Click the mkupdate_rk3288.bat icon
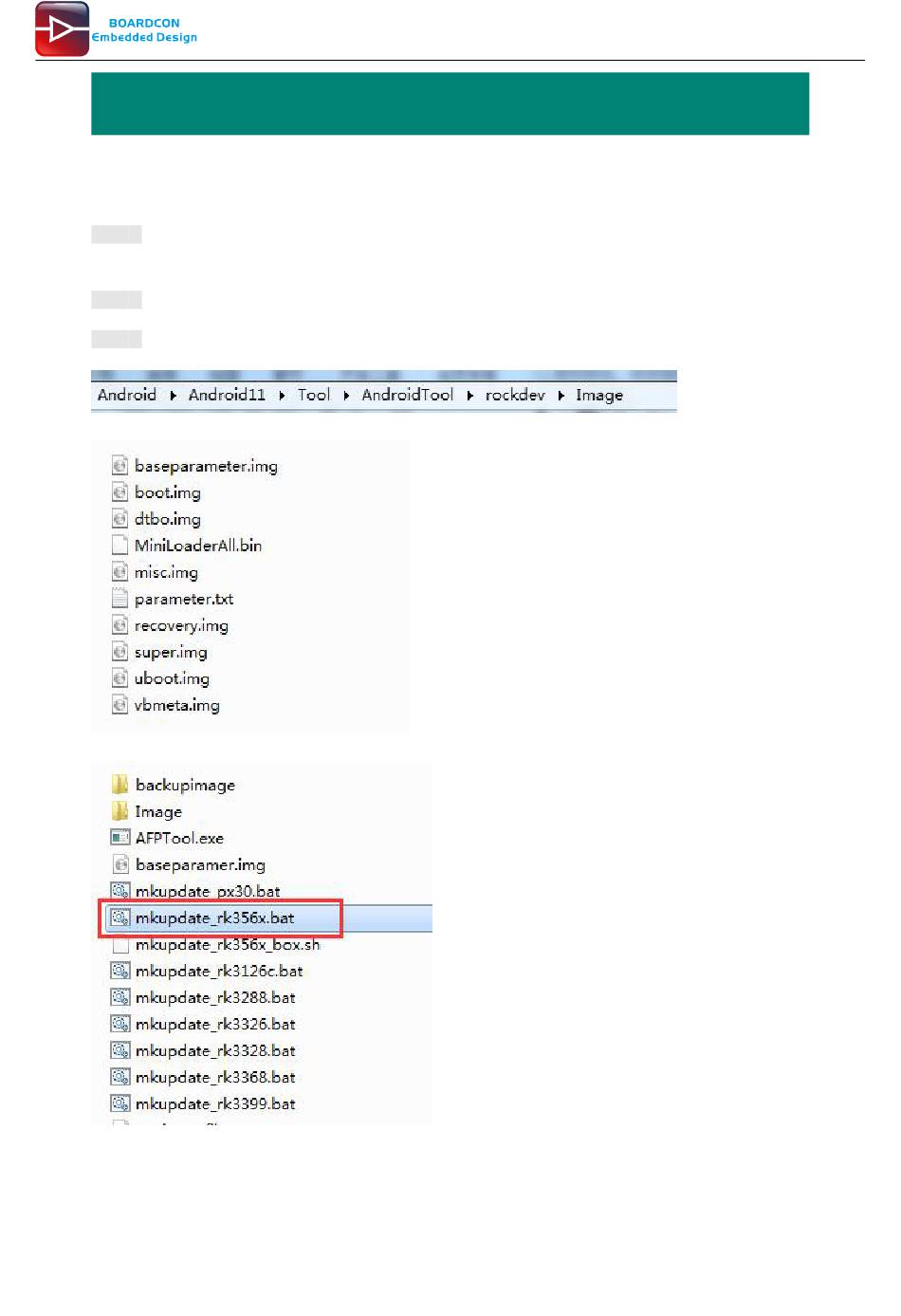This screenshot has height=1316, width=901. tap(120, 997)
